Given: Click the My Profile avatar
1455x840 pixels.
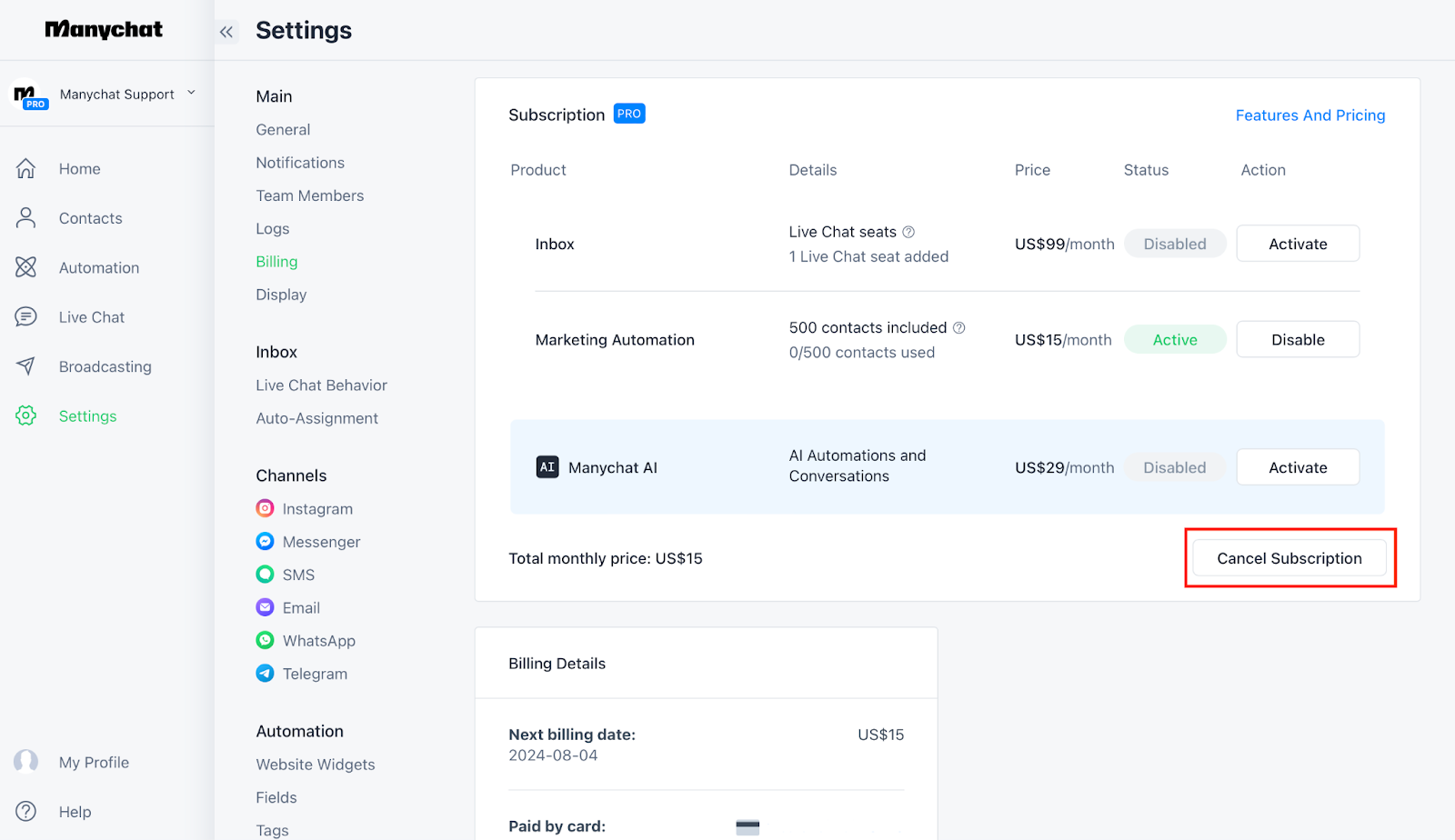Looking at the screenshot, I should (25, 761).
